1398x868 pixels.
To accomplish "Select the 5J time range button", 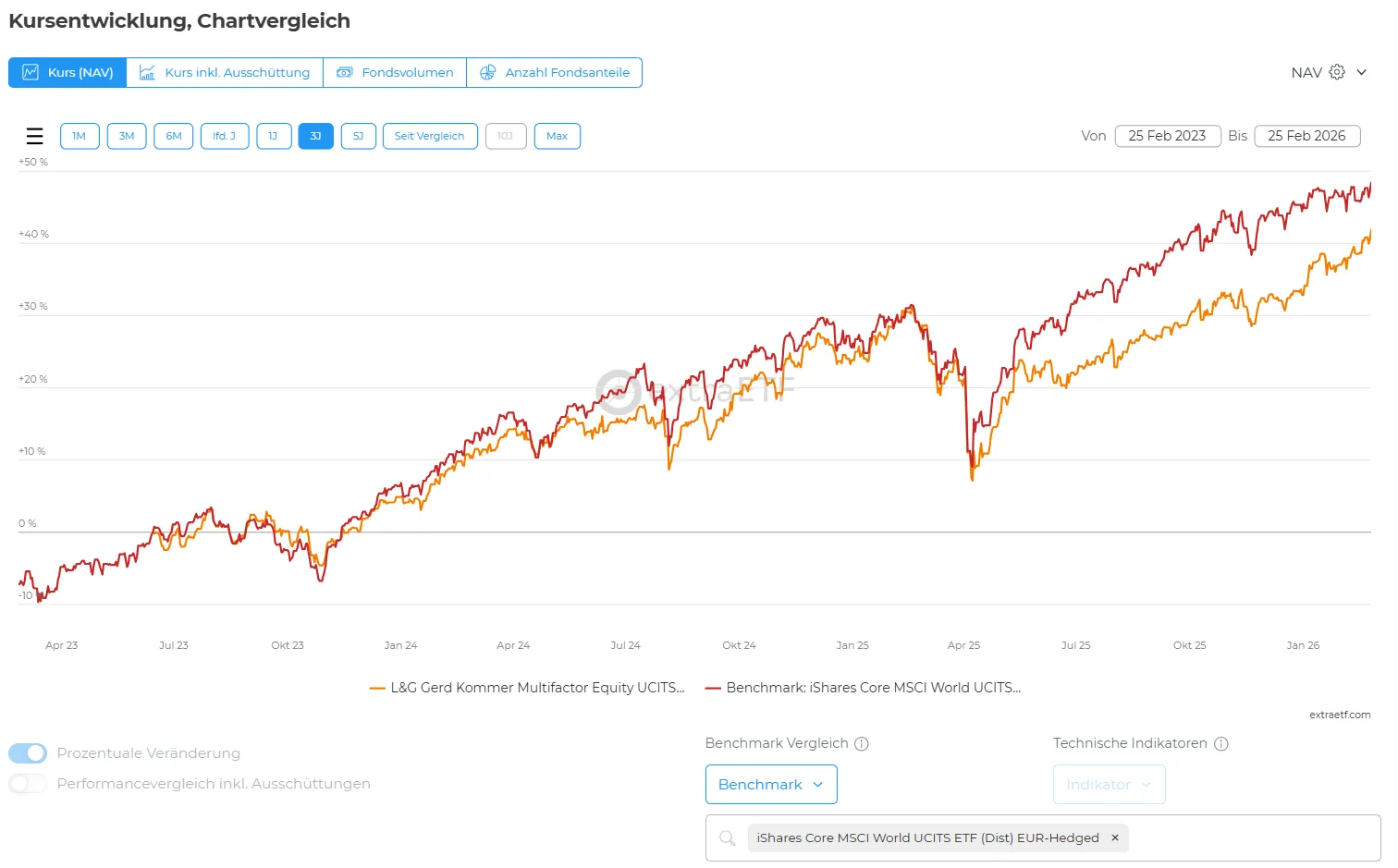I will (x=358, y=136).
